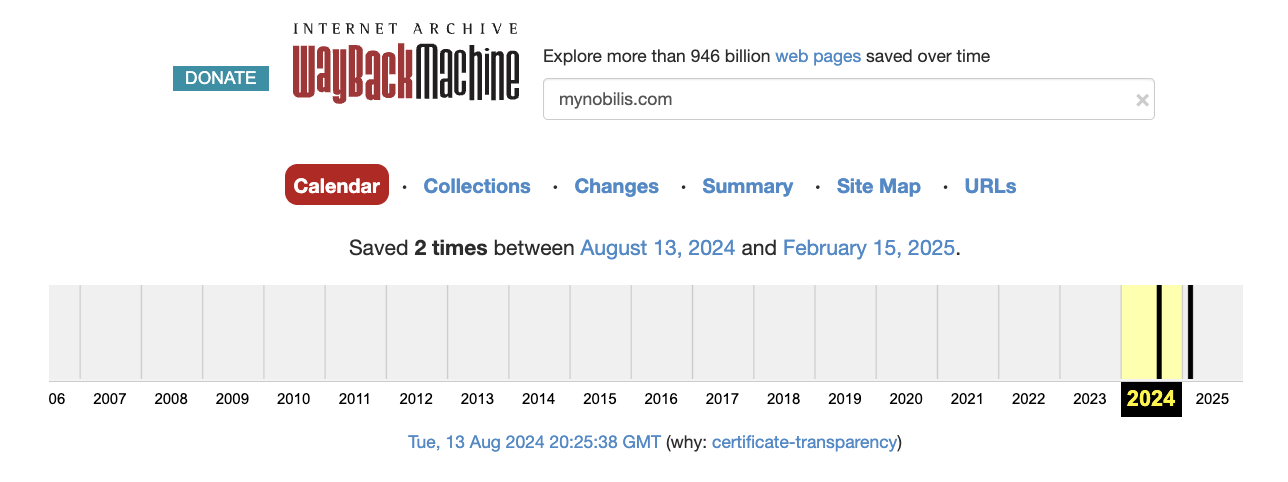Screen dimensions: 1288x482
Task: Select year 2025 on the timeline
Action: coord(1212,399)
